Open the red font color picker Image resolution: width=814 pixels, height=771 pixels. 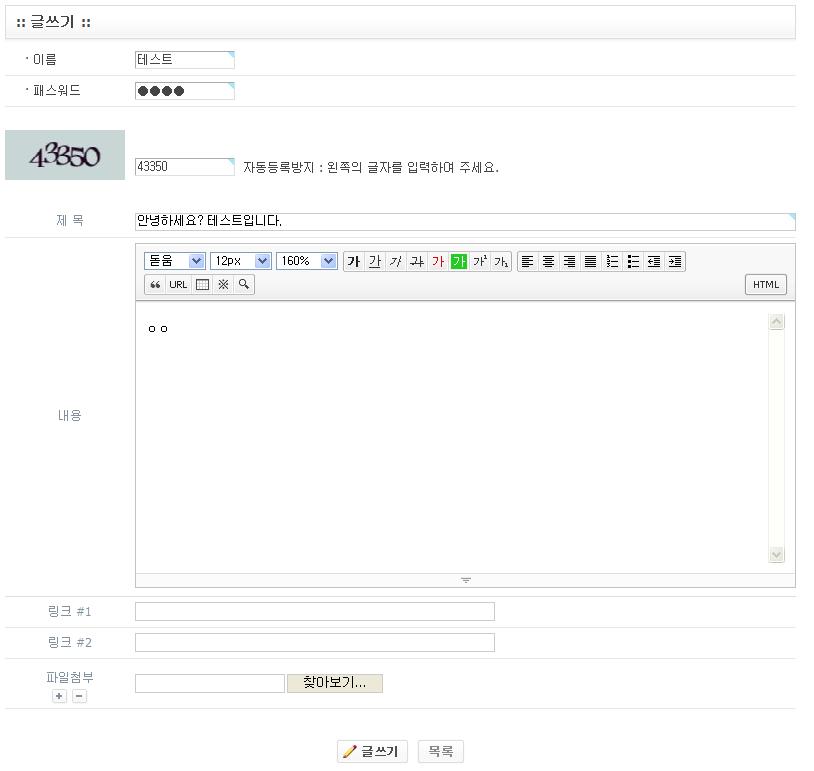pyautogui.click(x=437, y=262)
